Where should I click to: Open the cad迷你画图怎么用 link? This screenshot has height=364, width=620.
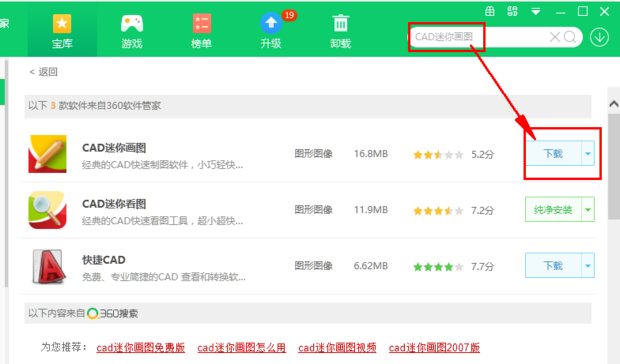pos(242,348)
